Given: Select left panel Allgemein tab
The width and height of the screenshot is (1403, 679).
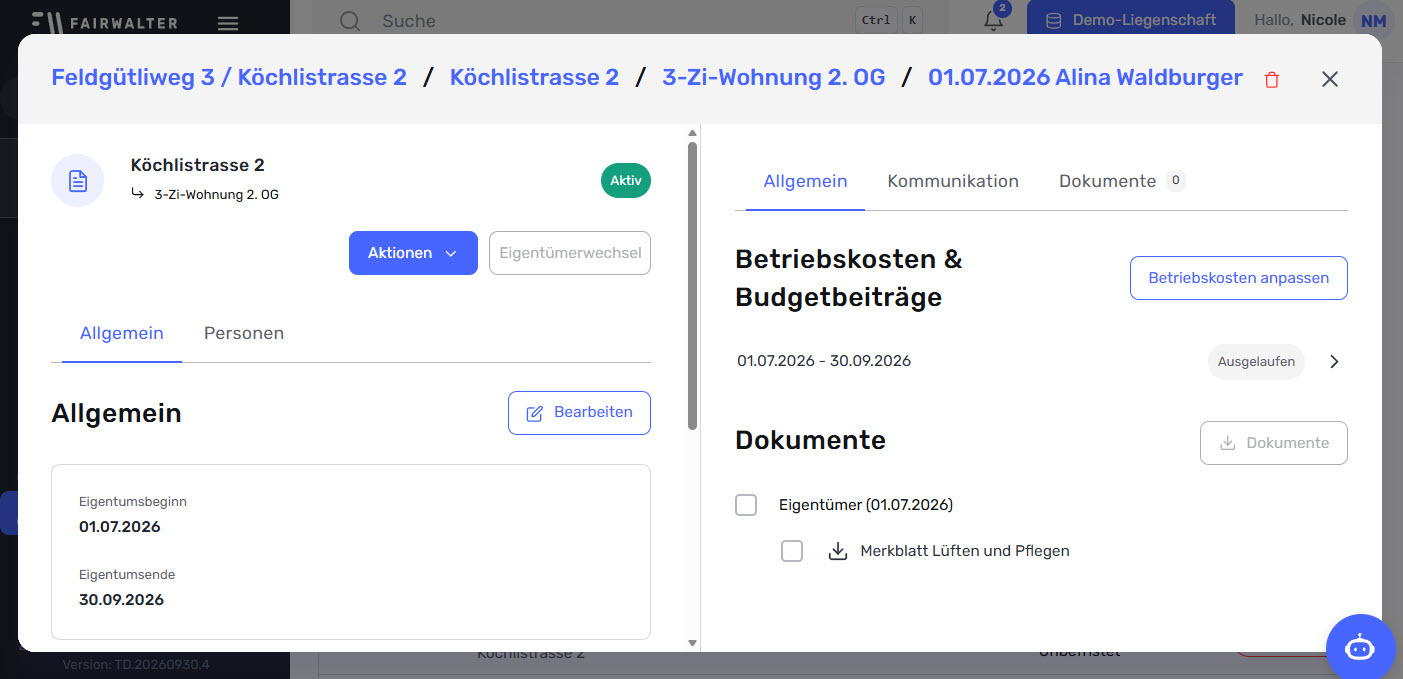Looking at the screenshot, I should (122, 333).
